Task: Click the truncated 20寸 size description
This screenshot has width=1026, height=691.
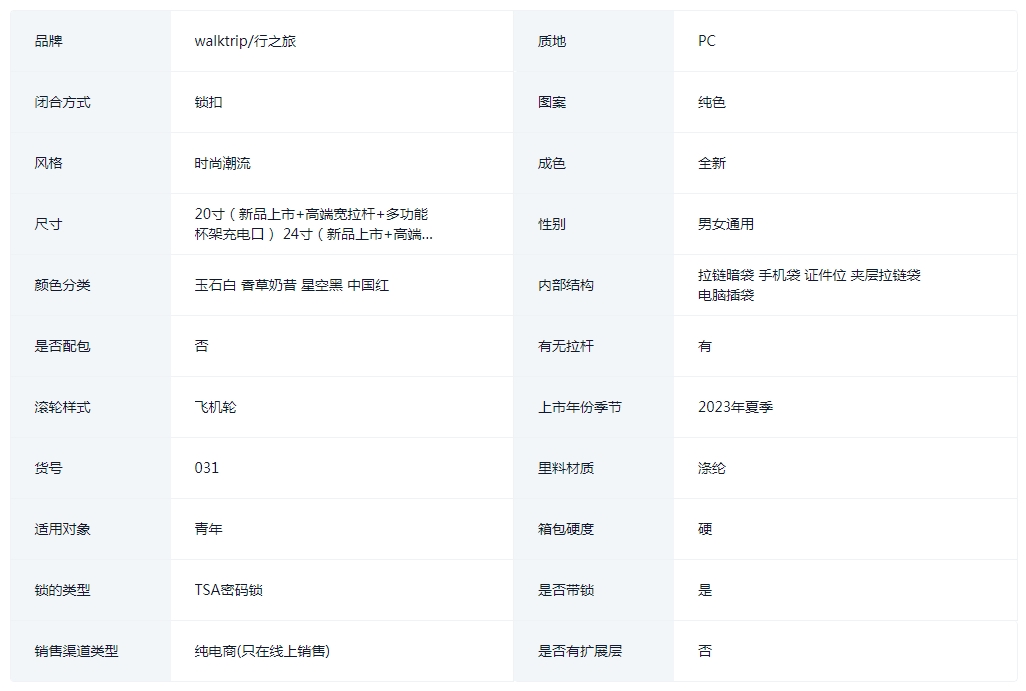Action: point(313,224)
